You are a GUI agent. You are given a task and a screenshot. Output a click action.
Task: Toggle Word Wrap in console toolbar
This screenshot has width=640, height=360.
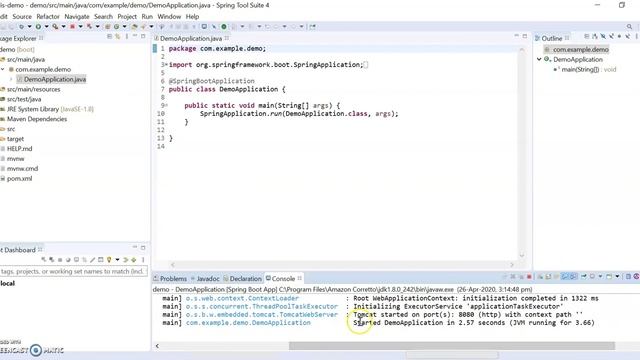556,277
